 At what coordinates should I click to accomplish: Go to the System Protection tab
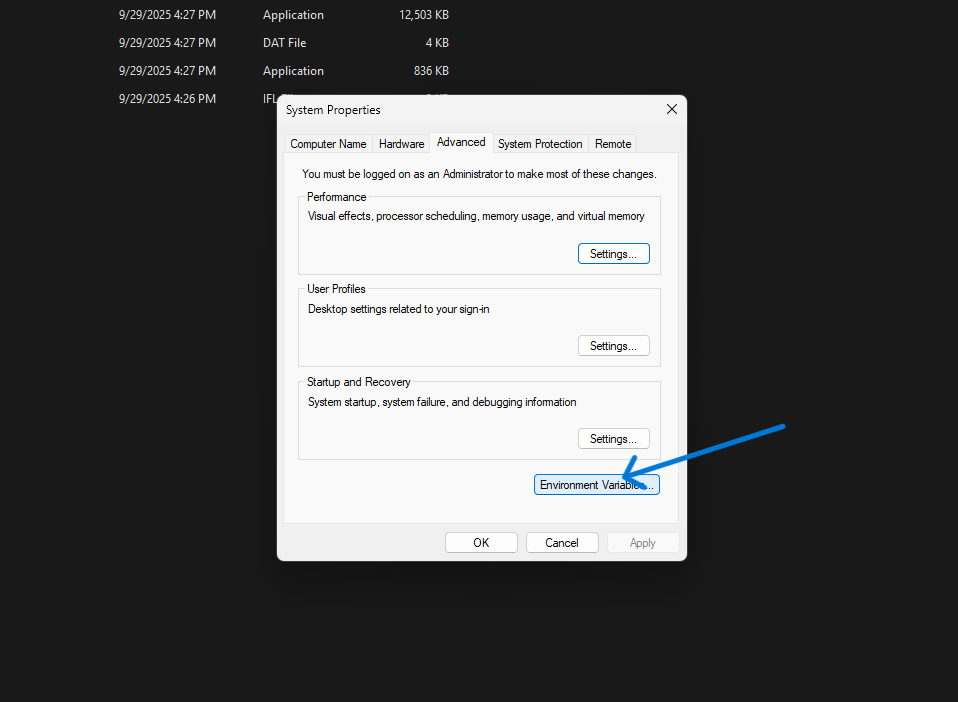(x=540, y=144)
